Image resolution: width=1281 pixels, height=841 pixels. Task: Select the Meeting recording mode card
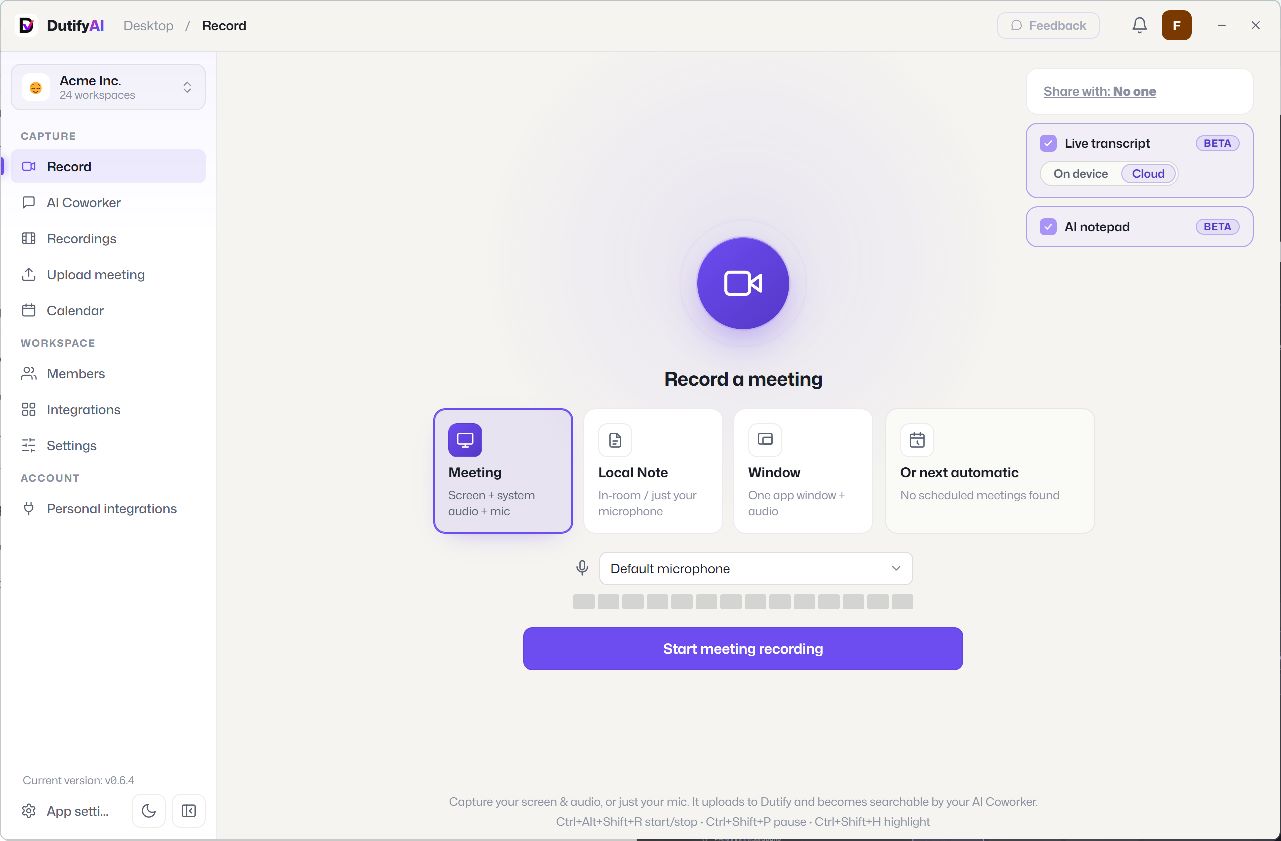503,471
